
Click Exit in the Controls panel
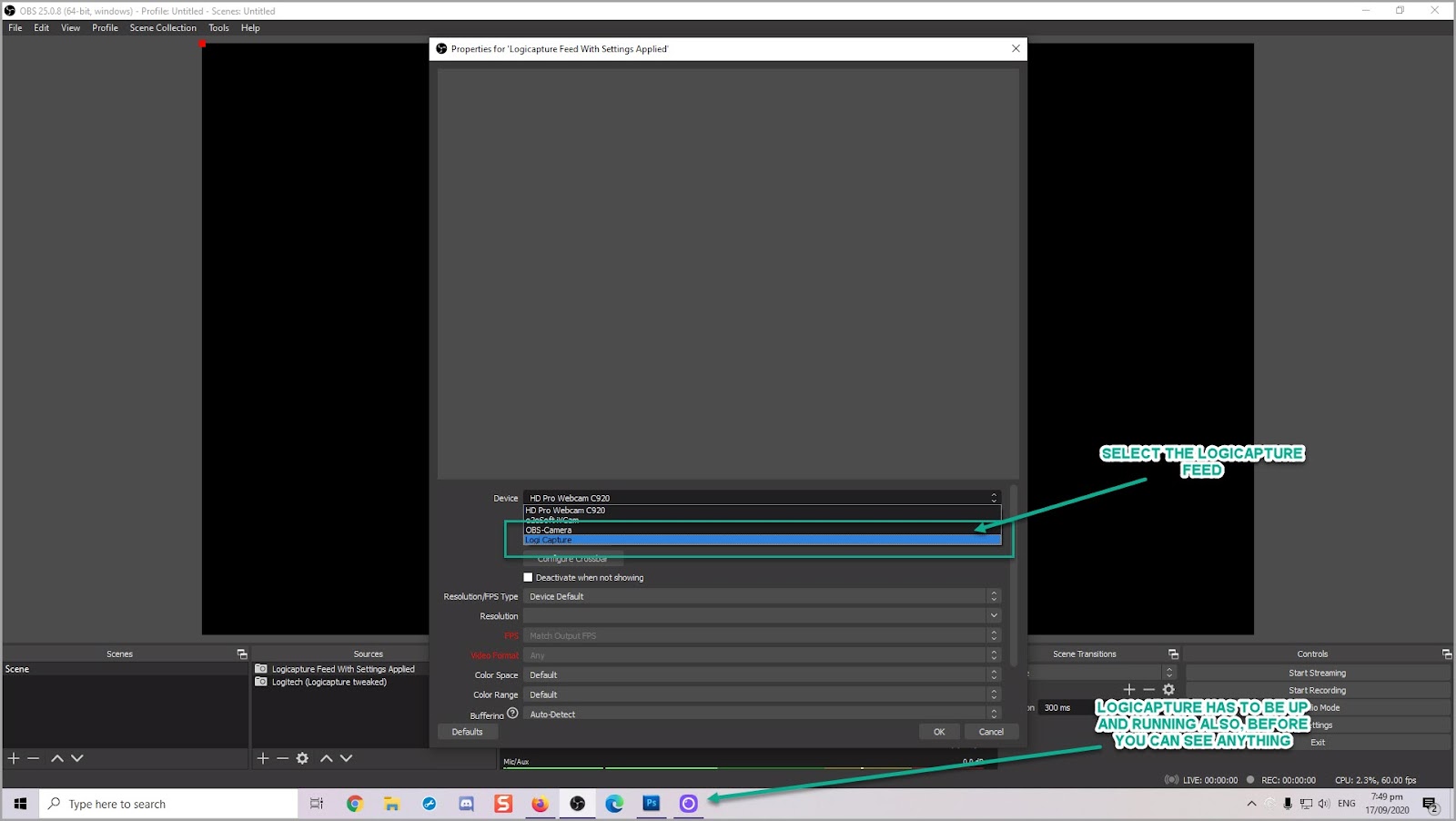click(x=1318, y=742)
